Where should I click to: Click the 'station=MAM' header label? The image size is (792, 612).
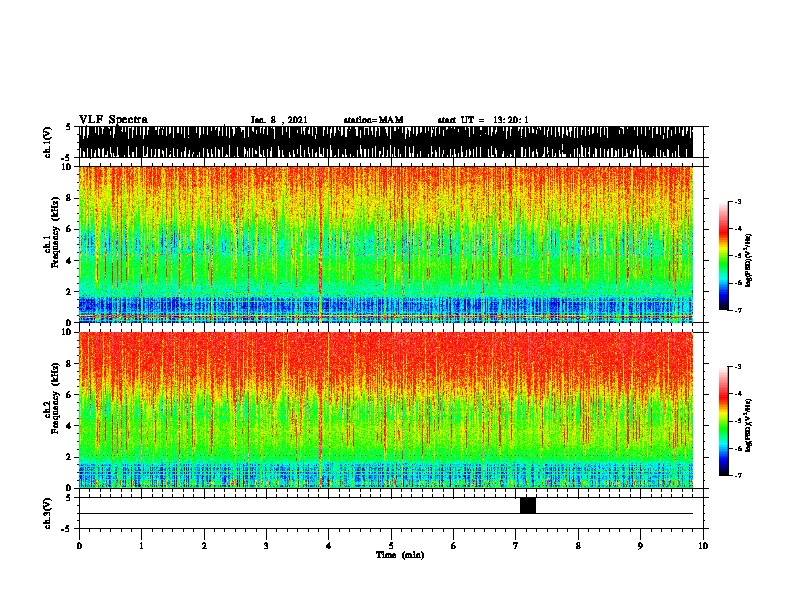[373, 120]
